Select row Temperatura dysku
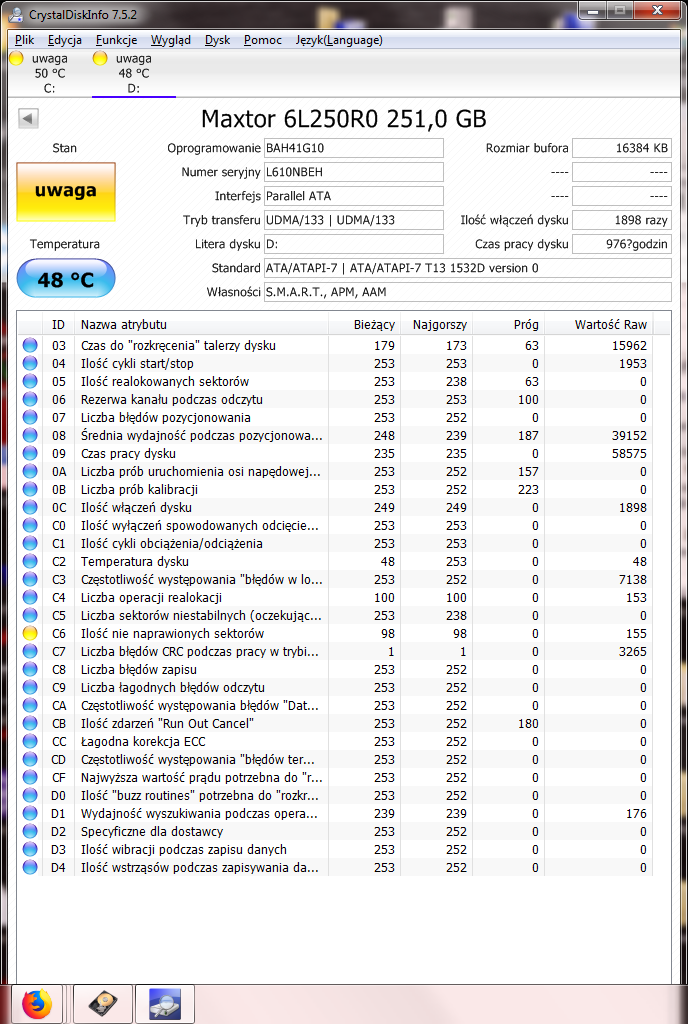The height and width of the screenshot is (1024, 688). point(335,562)
